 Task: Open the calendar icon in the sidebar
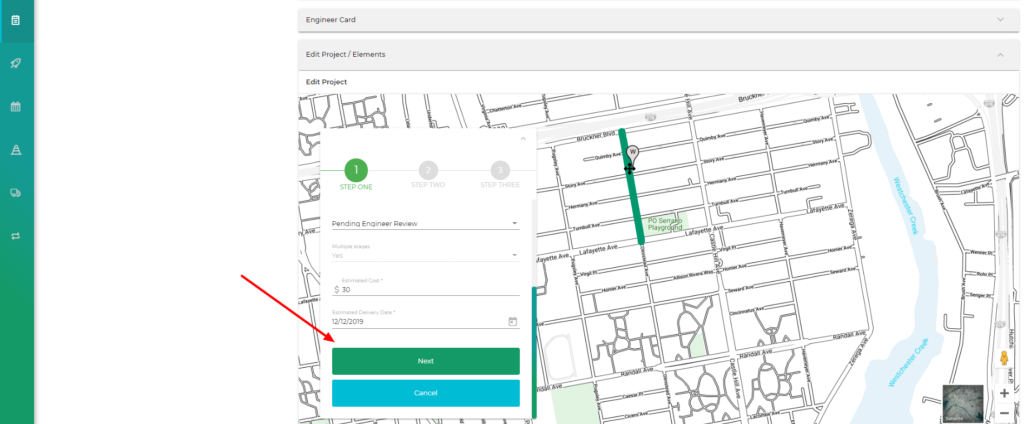tap(16, 106)
